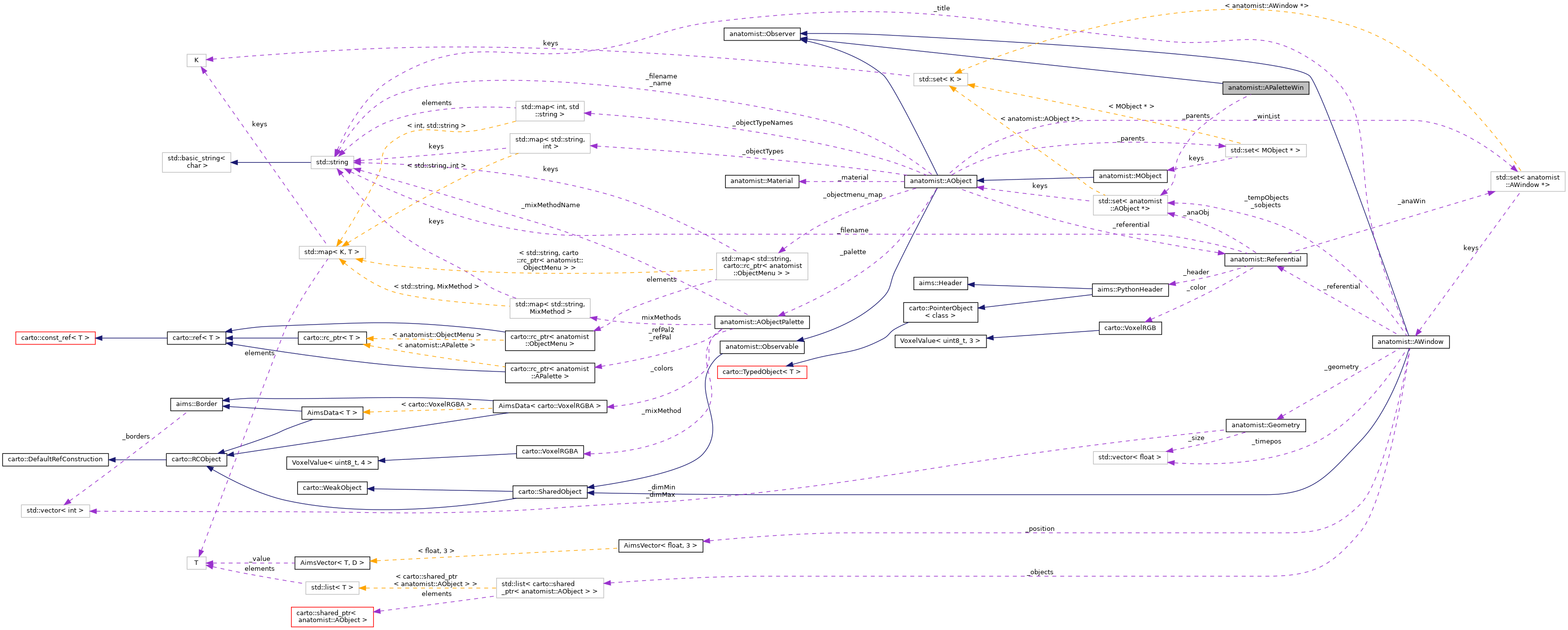Click the _geometry edge label

click(1342, 368)
